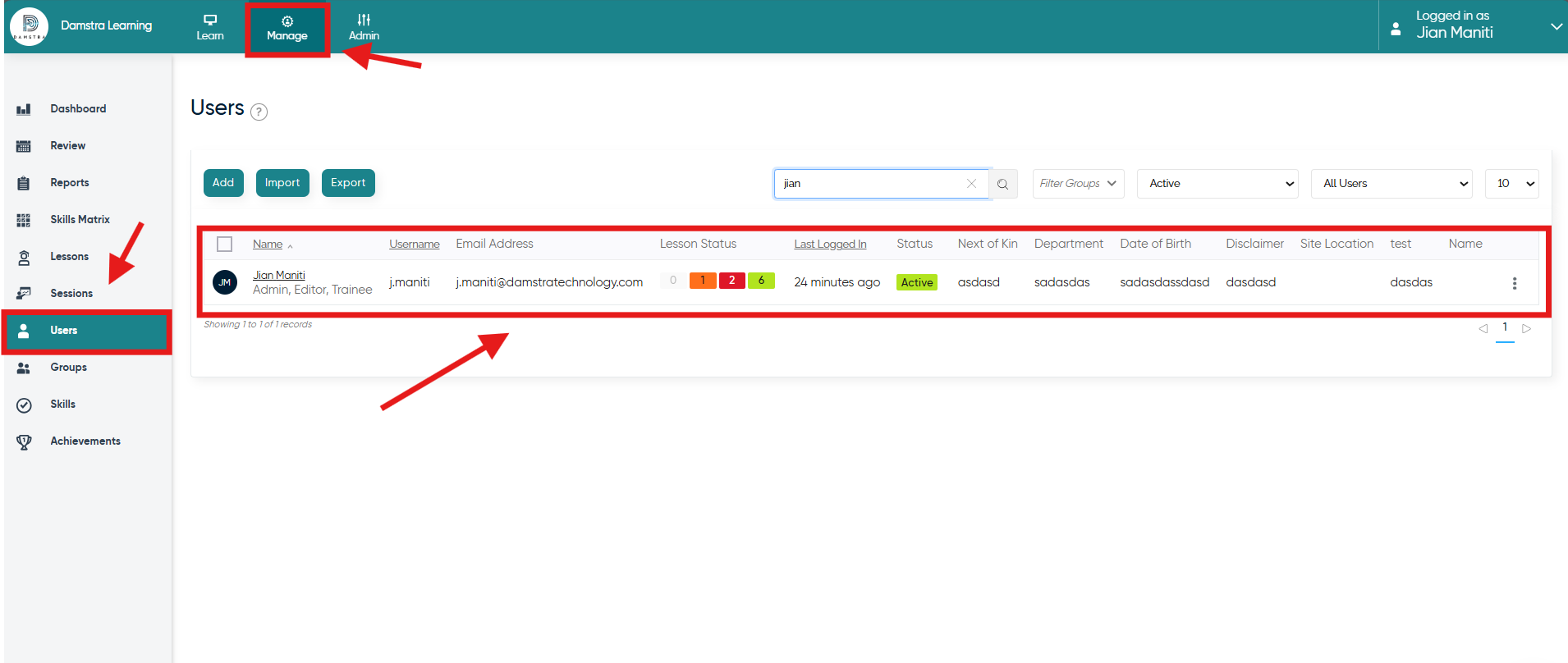1568x663 pixels.
Task: Expand the logged-in user menu chevron
Action: pos(1556,26)
